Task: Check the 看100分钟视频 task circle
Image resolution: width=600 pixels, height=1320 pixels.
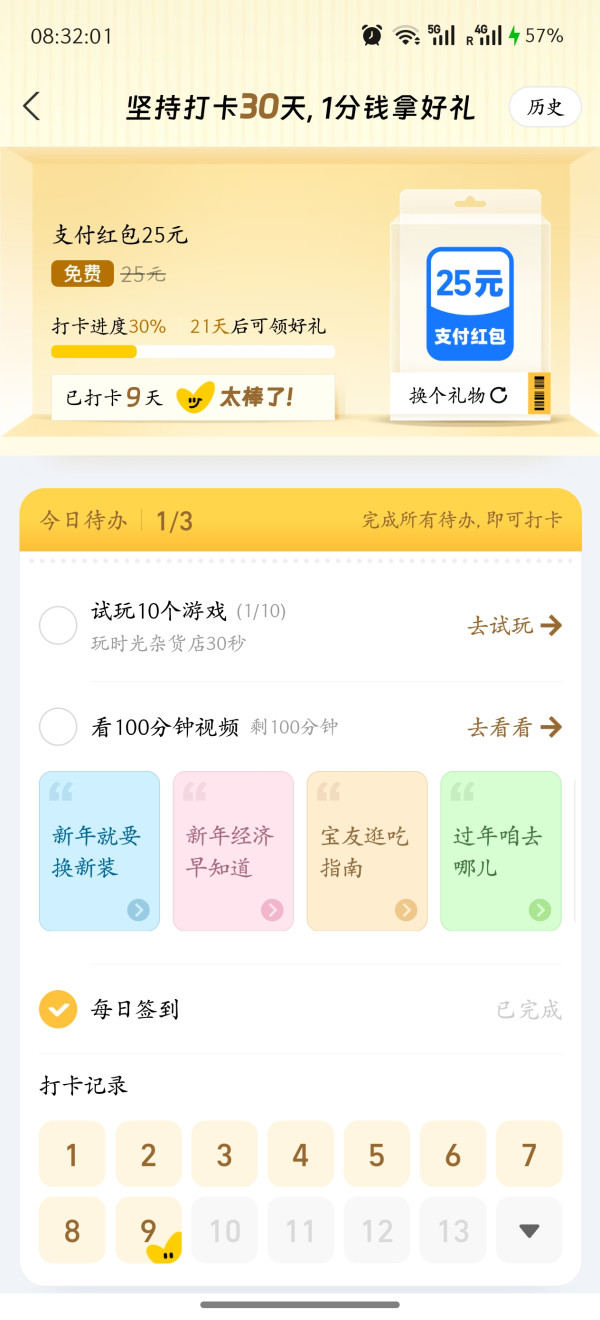Action: [58, 727]
